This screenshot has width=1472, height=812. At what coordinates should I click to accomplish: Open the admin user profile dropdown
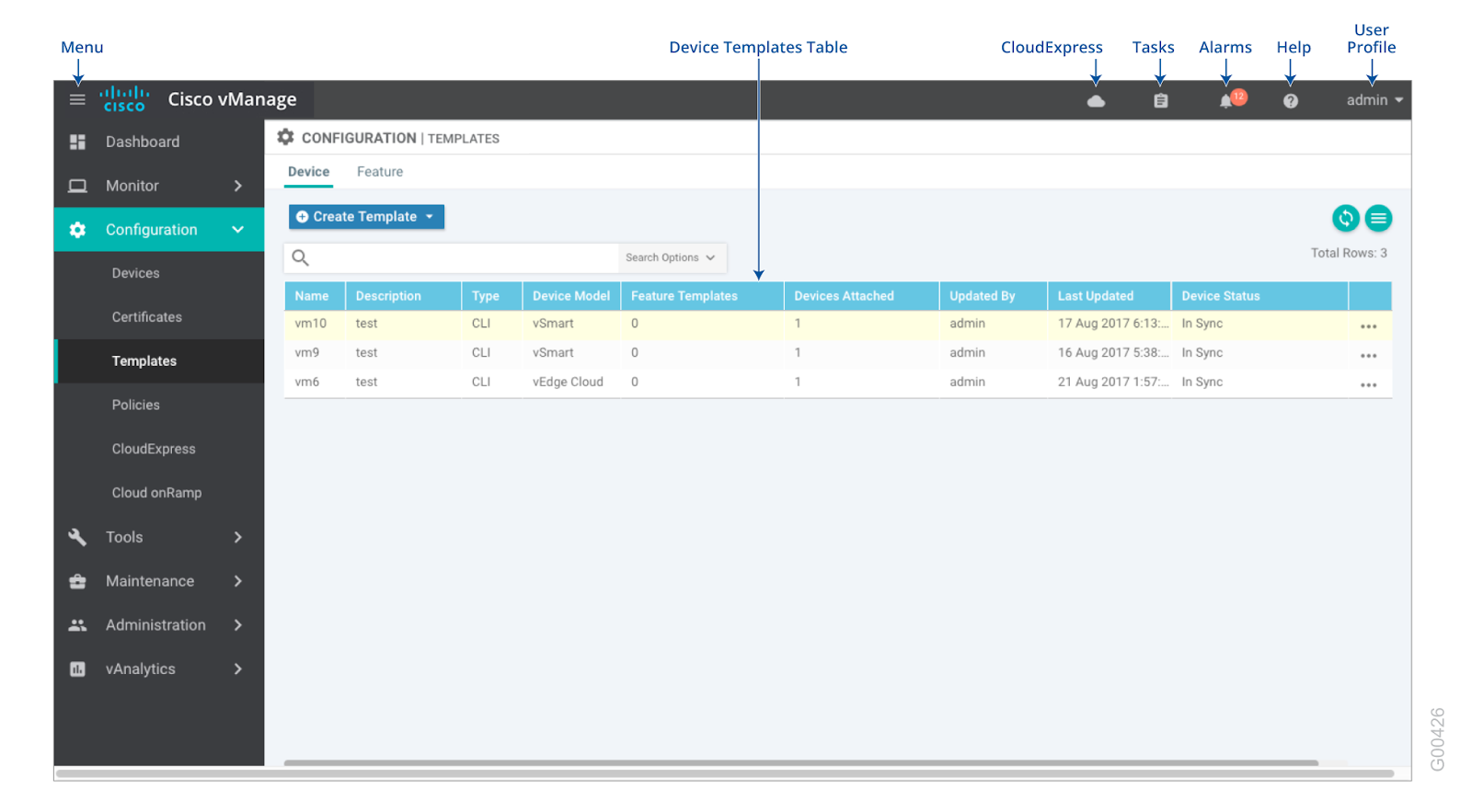[1374, 100]
